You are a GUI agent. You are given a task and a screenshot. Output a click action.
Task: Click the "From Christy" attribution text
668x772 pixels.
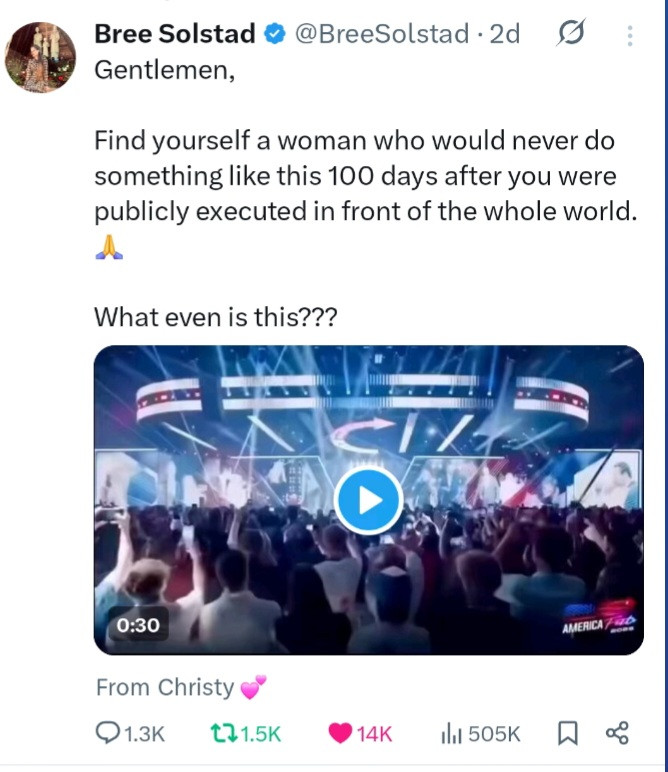(165, 688)
